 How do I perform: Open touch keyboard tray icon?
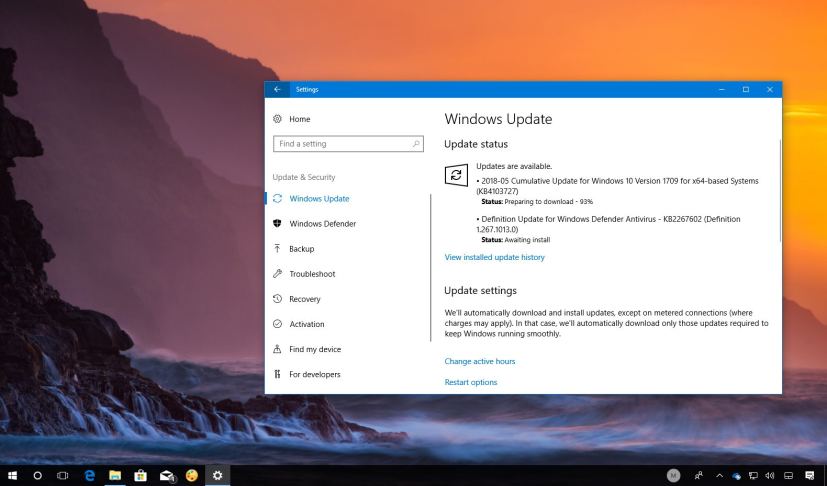788,475
